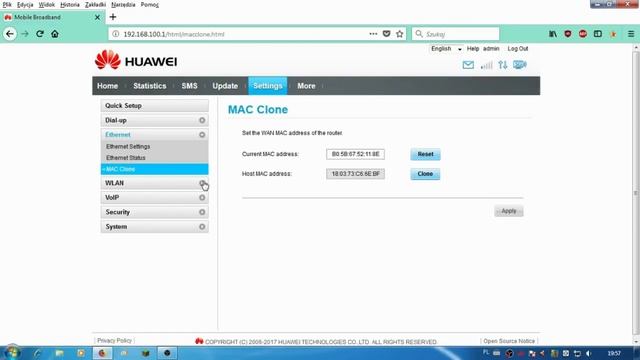Open the Widok menu
Image resolution: width=640 pixels, height=360 pixels.
[47, 4]
